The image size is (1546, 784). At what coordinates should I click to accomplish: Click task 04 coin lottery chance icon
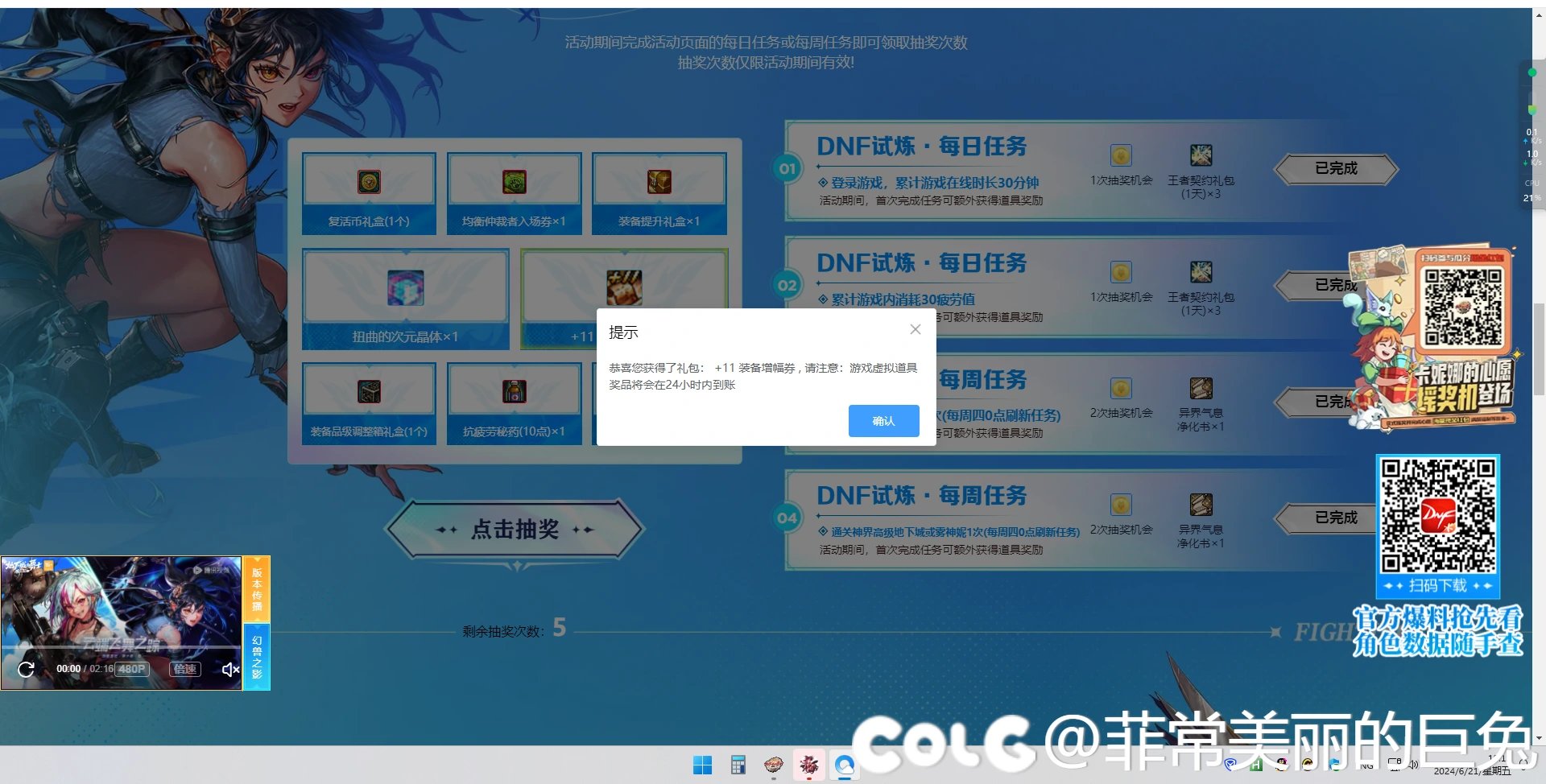[1121, 505]
